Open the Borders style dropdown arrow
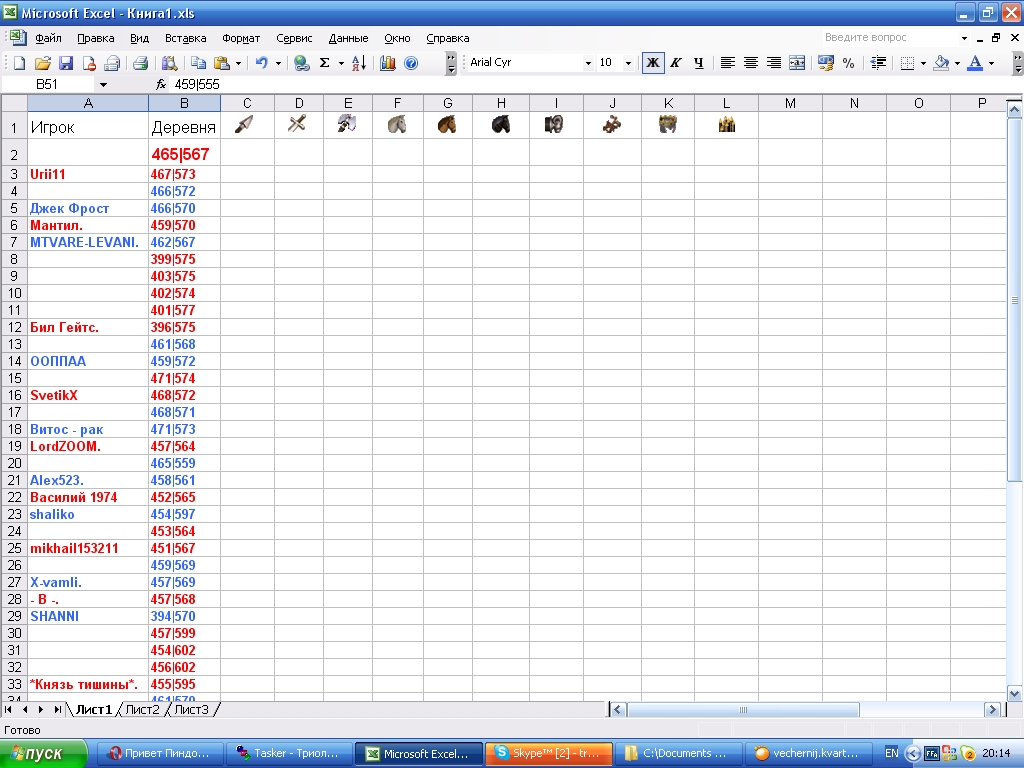Viewport: 1024px width, 768px height. click(x=923, y=63)
